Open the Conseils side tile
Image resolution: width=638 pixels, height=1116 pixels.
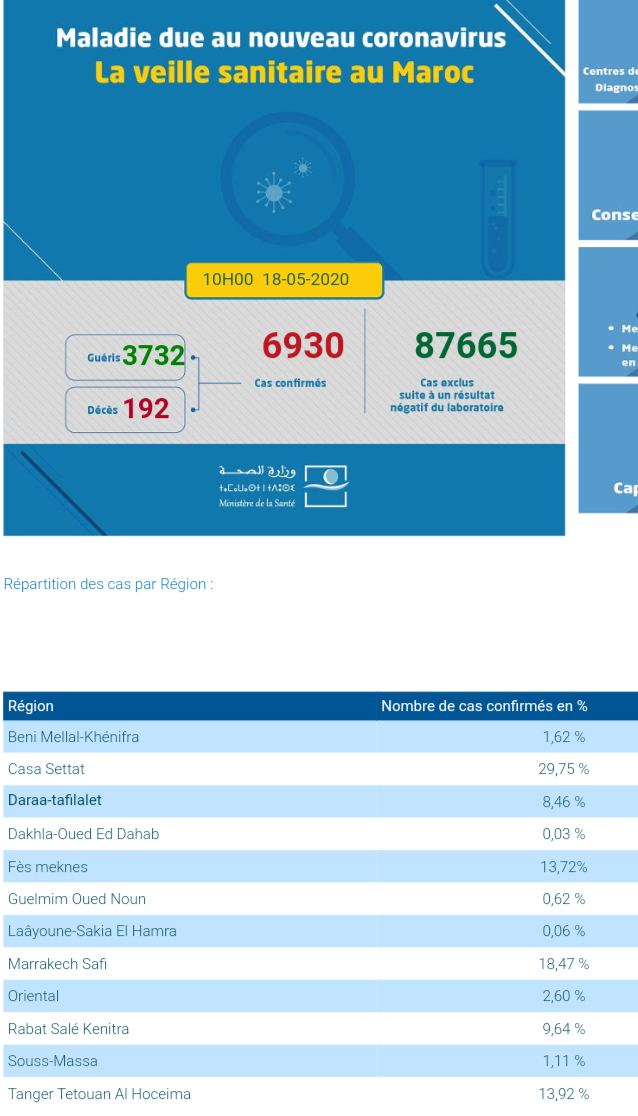coord(608,175)
